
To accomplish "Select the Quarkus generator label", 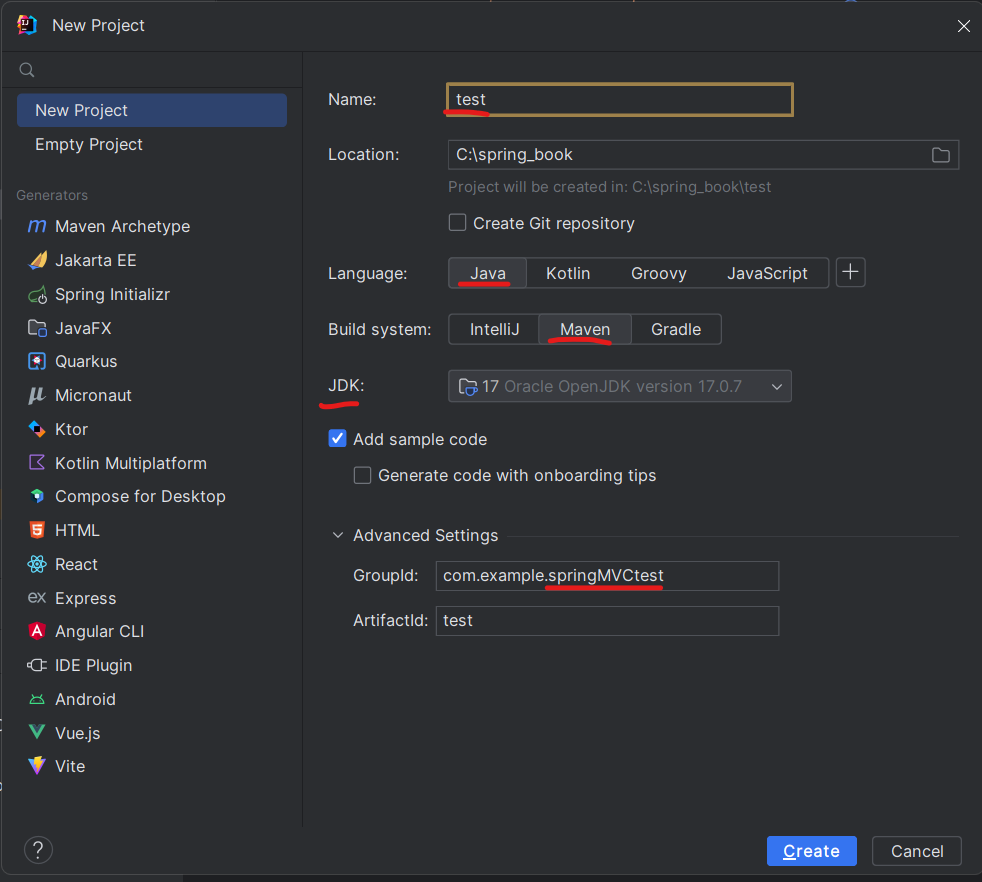I will 86,361.
